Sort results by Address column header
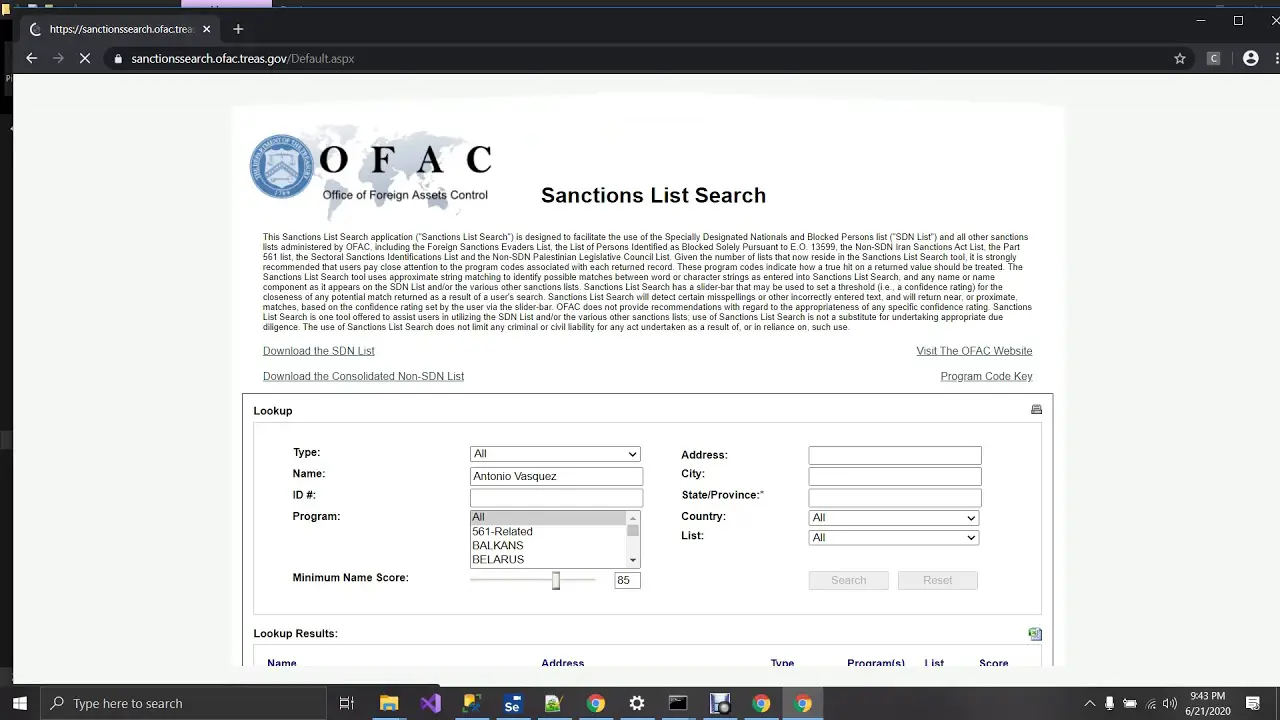This screenshot has height=720, width=1280. (562, 663)
